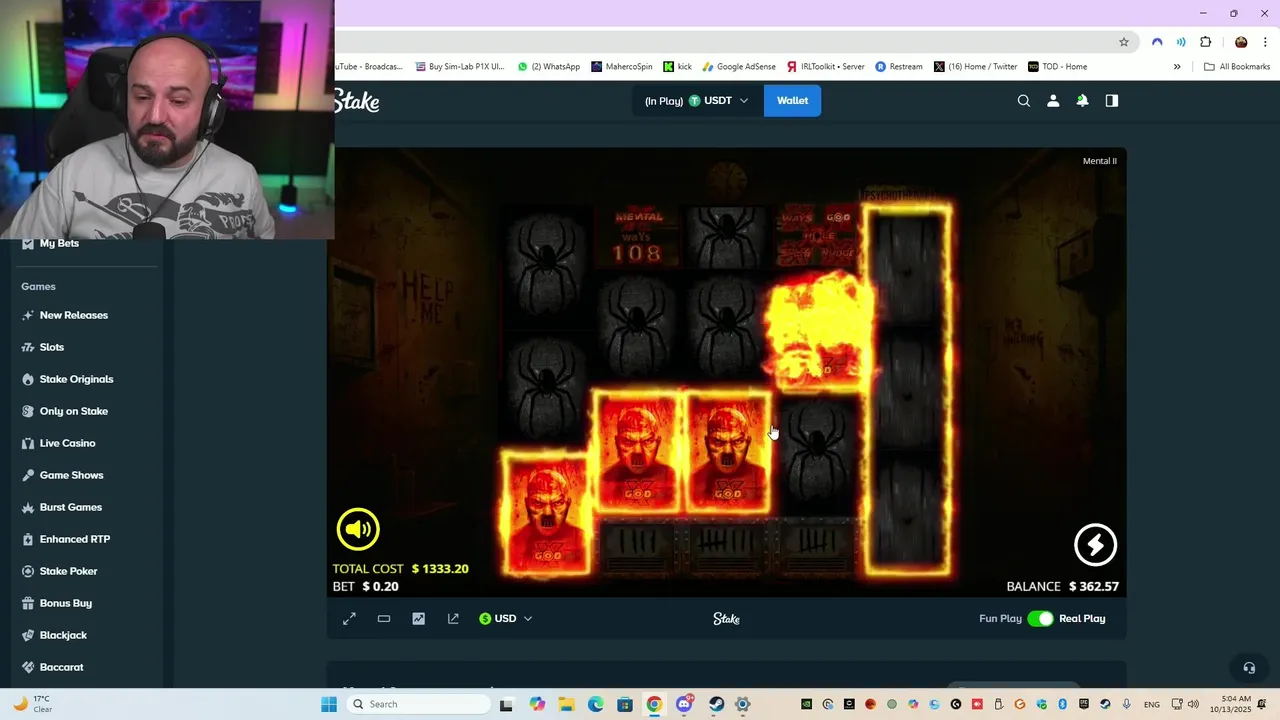The image size is (1280, 720).
Task: Open Slots in sidebar
Action: [x=52, y=347]
